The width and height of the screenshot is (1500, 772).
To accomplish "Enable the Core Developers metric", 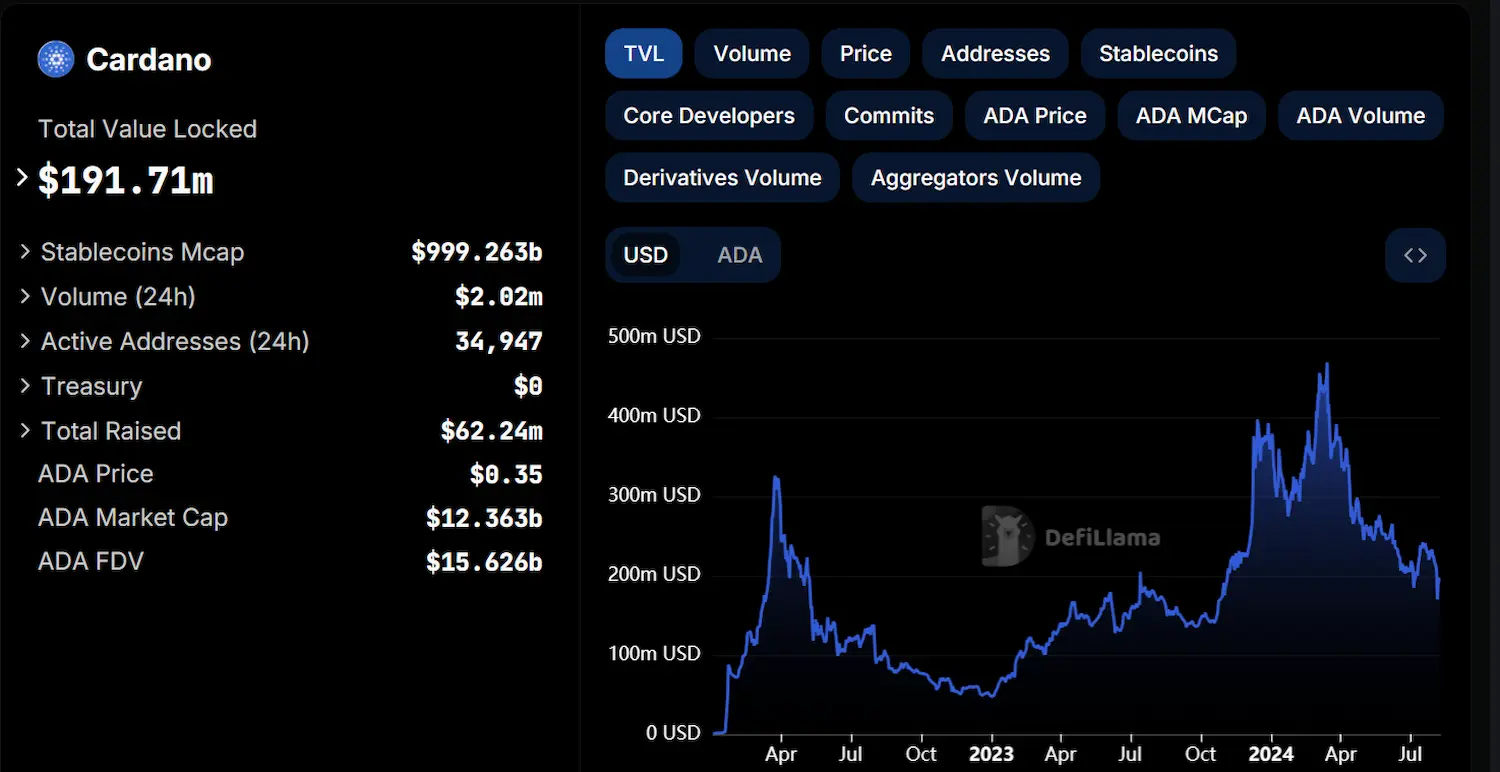I will pos(709,116).
